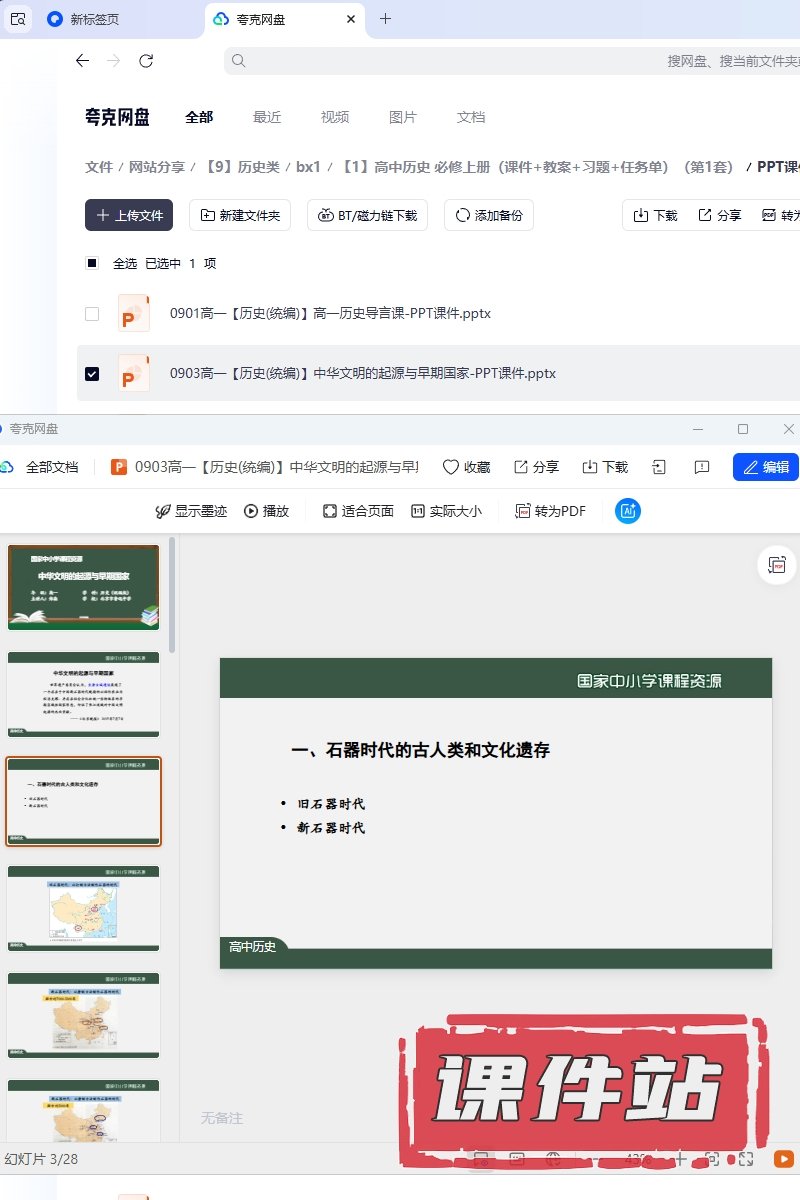The height and width of the screenshot is (1200, 800).
Task: Uncheck the selected 0903 pptx file
Action: [92, 374]
